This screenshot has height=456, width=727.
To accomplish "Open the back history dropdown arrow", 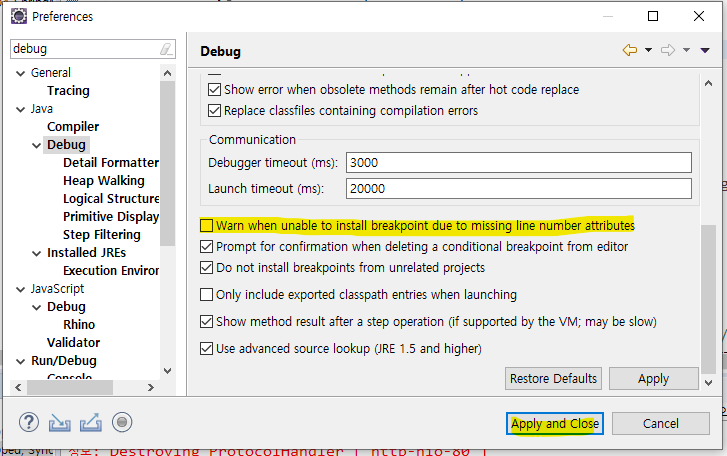I will coord(648,50).
